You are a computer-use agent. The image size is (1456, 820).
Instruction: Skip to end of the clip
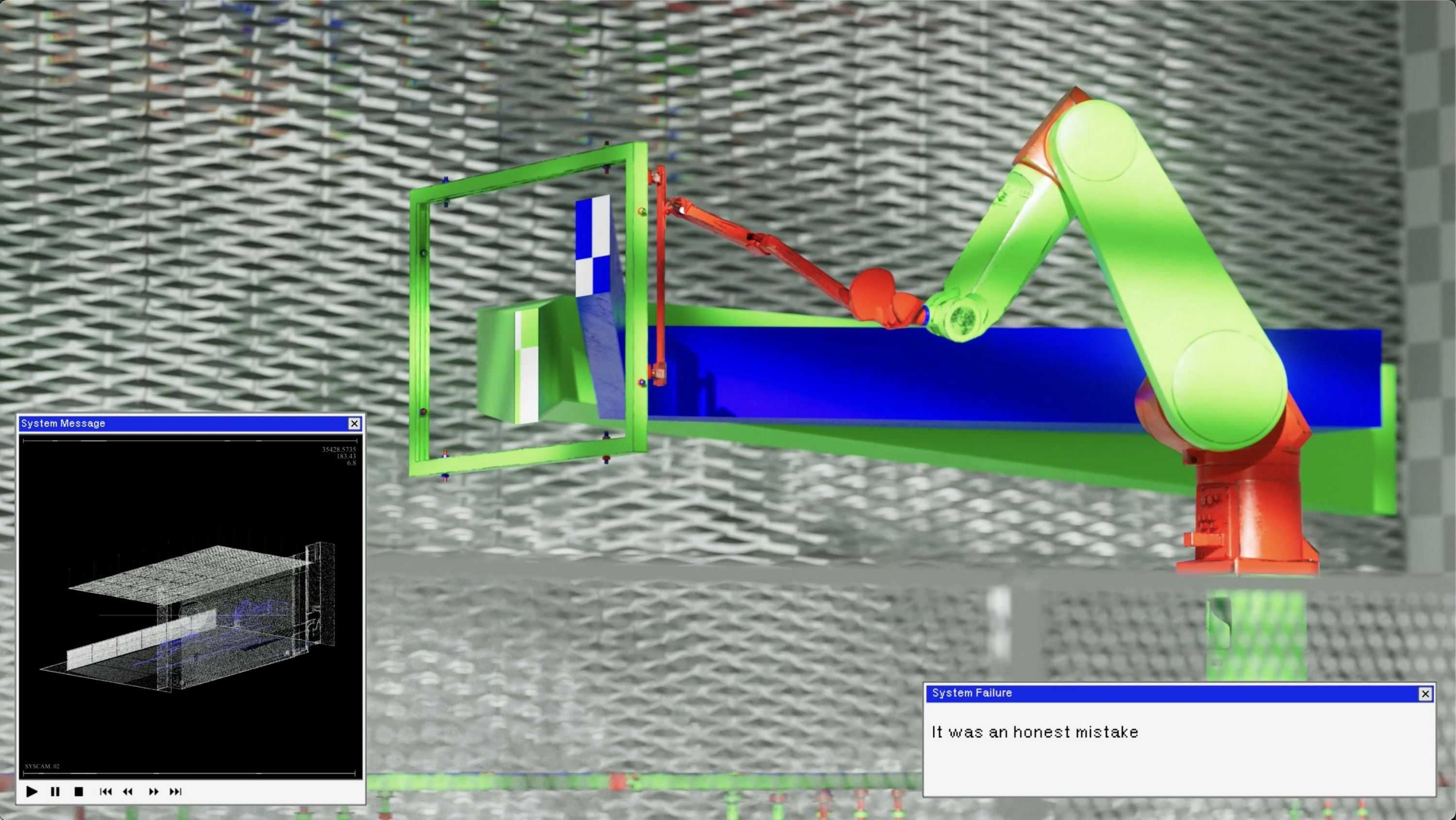pos(175,792)
